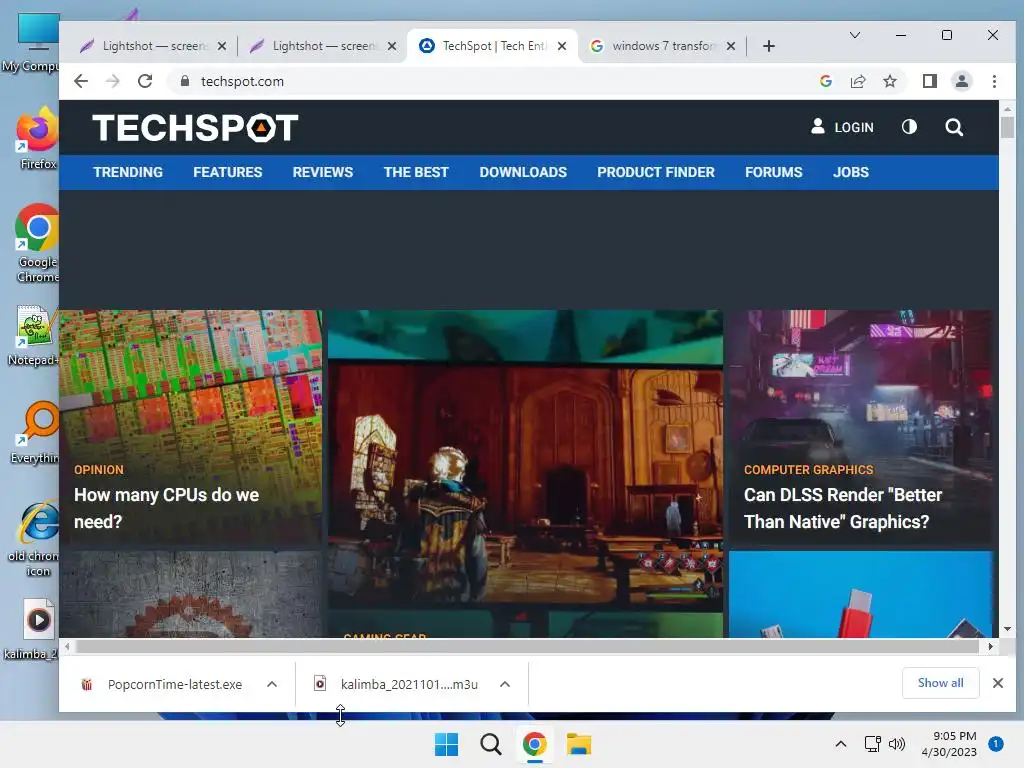The width and height of the screenshot is (1024, 768).
Task: Open TechSpot site search
Action: 954,127
